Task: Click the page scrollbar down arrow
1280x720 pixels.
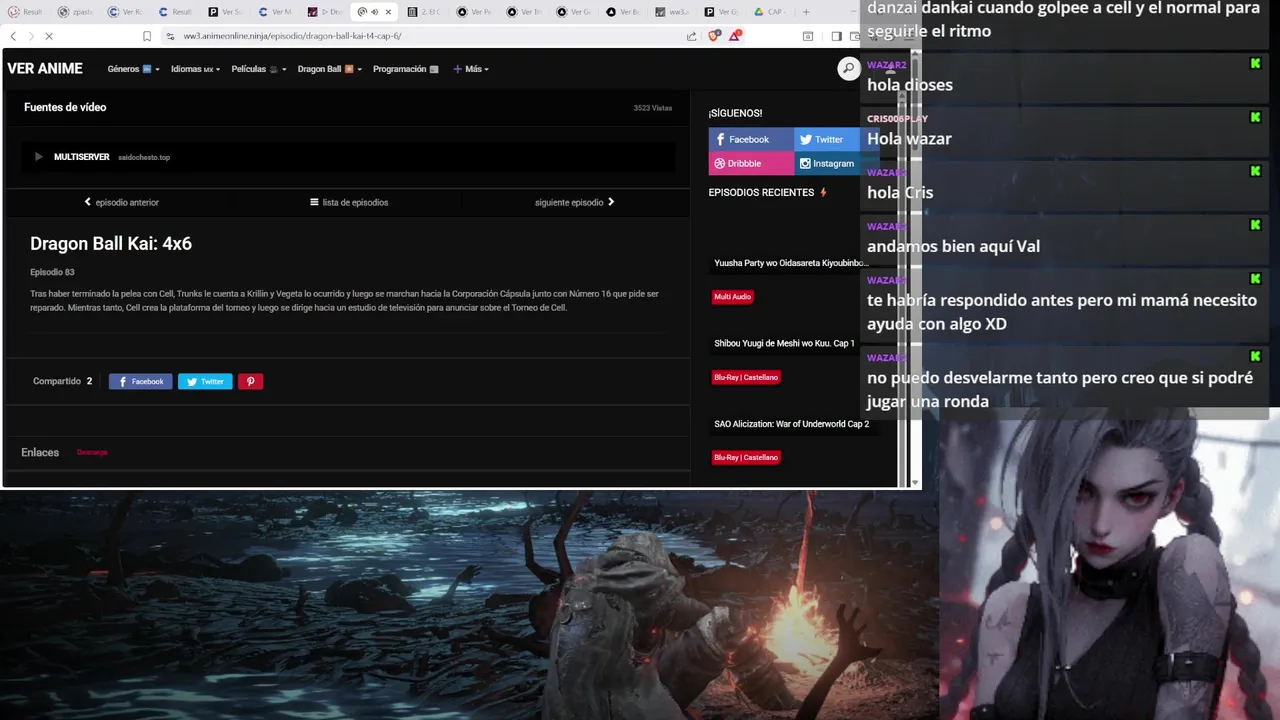Action: click(915, 482)
